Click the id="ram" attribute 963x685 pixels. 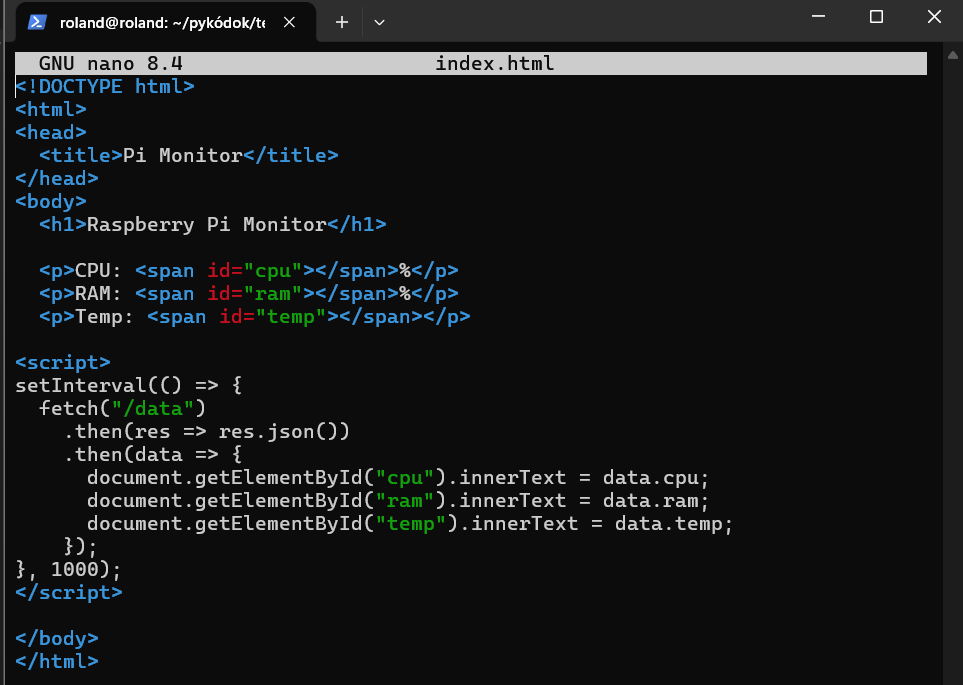255,294
